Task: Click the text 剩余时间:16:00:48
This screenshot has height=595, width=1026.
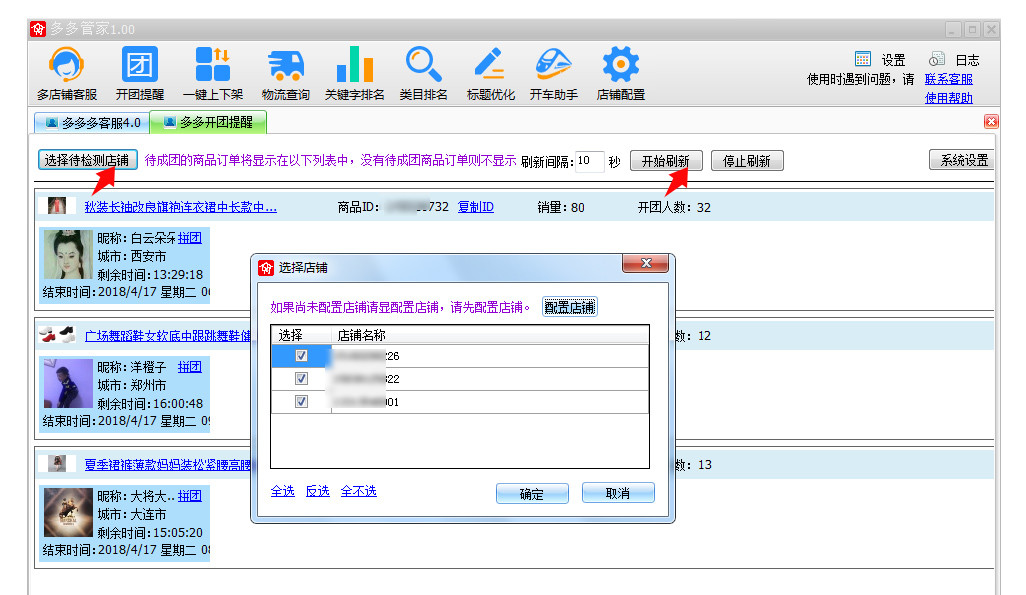Action: [150, 404]
